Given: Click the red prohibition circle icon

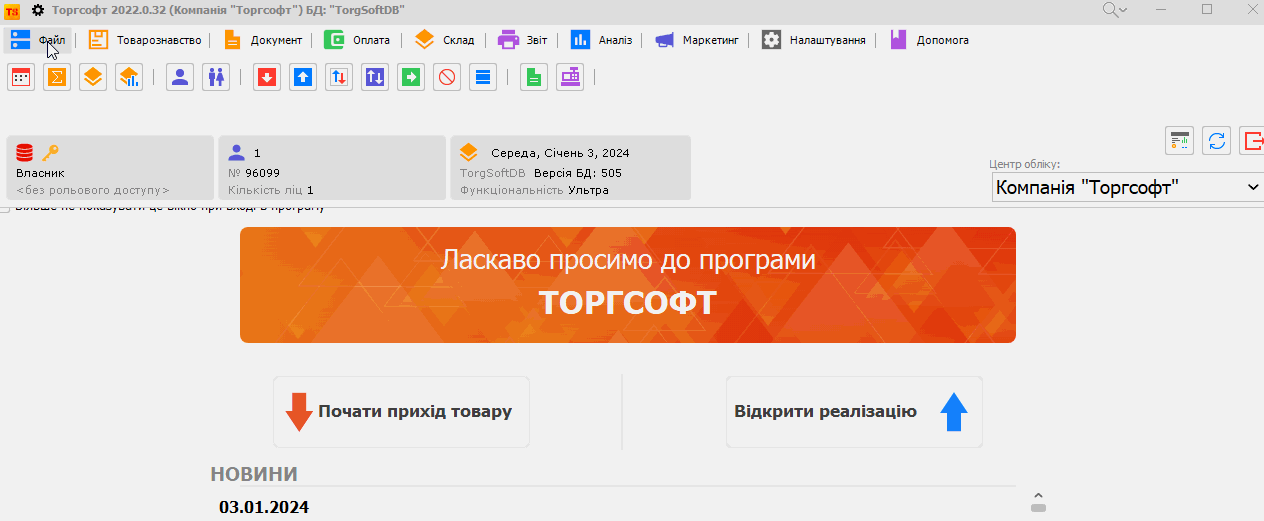Looking at the screenshot, I should tap(447, 77).
